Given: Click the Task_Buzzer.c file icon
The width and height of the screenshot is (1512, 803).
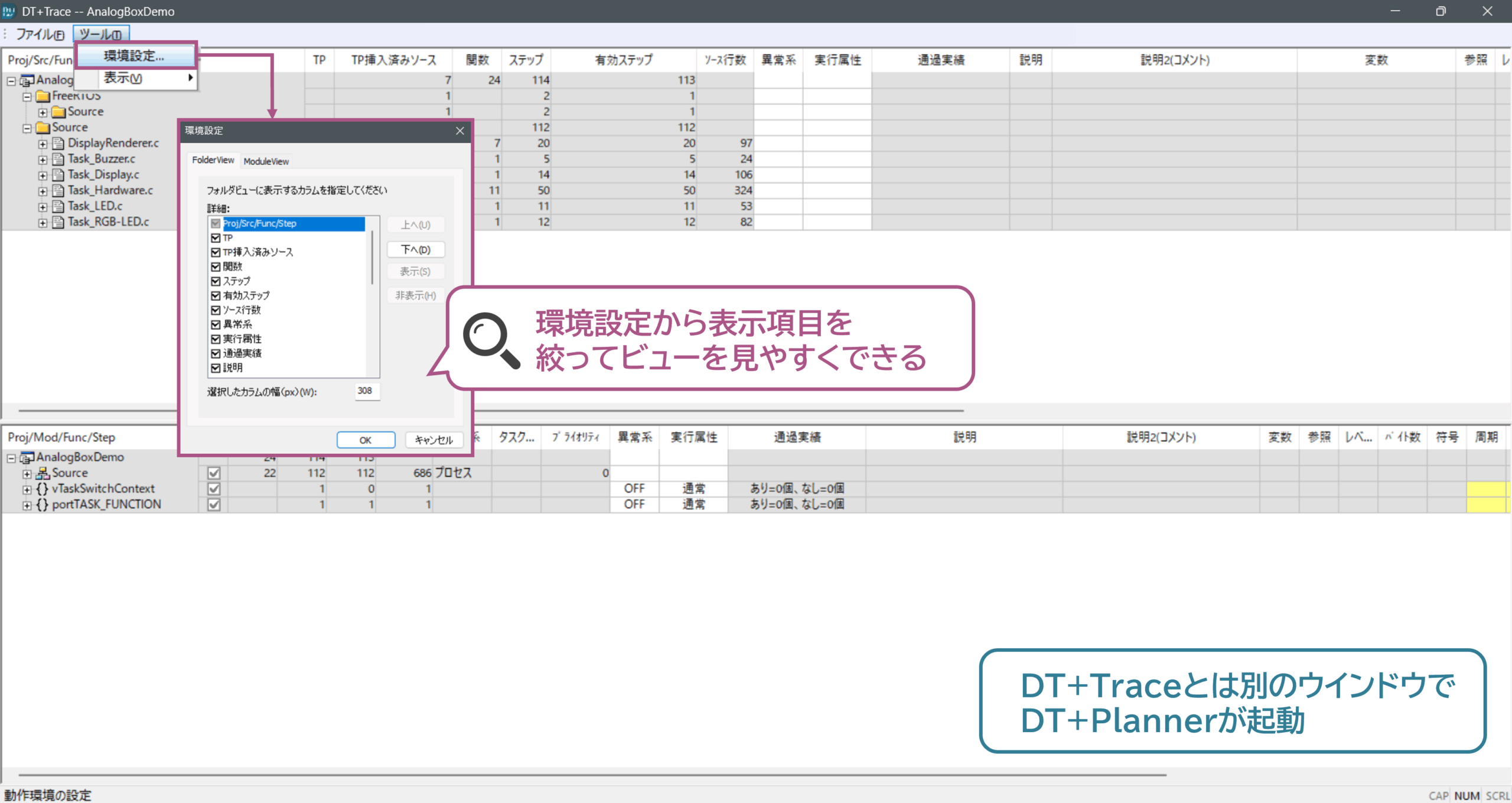Looking at the screenshot, I should click(x=58, y=159).
